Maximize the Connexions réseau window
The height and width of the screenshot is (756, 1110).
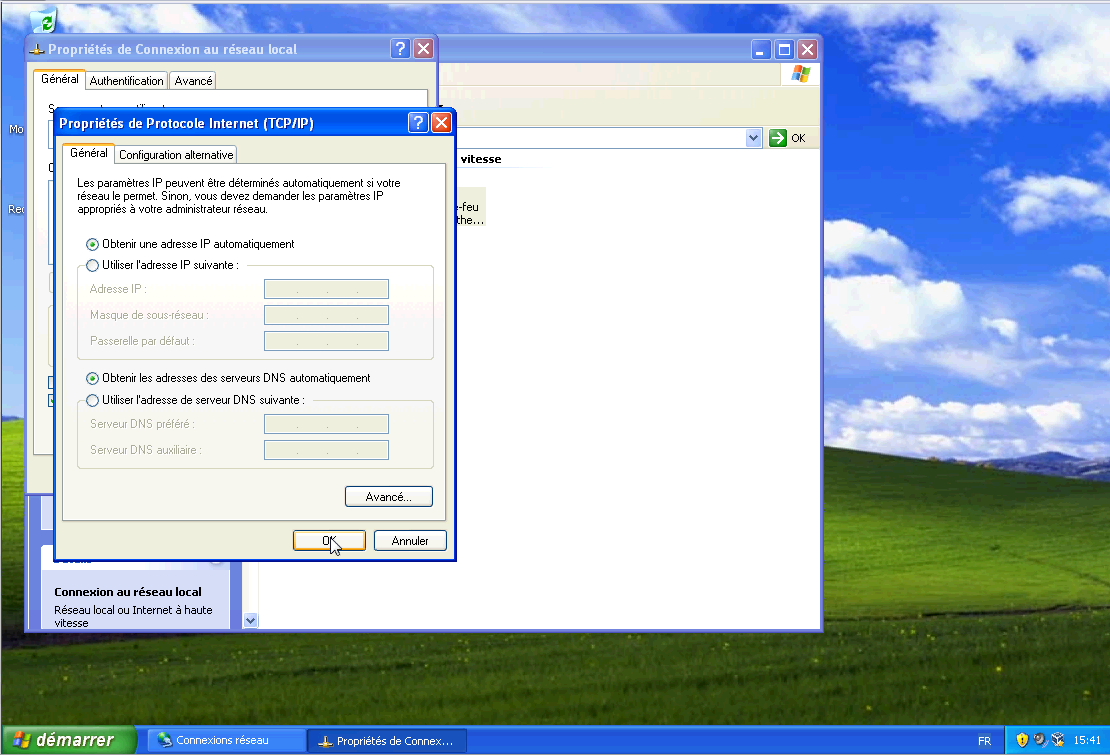[x=784, y=50]
